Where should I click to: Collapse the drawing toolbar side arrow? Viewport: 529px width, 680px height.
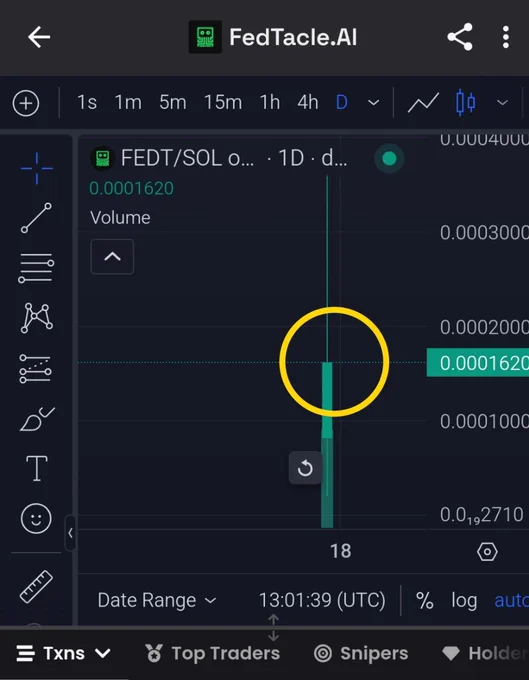pyautogui.click(x=70, y=533)
